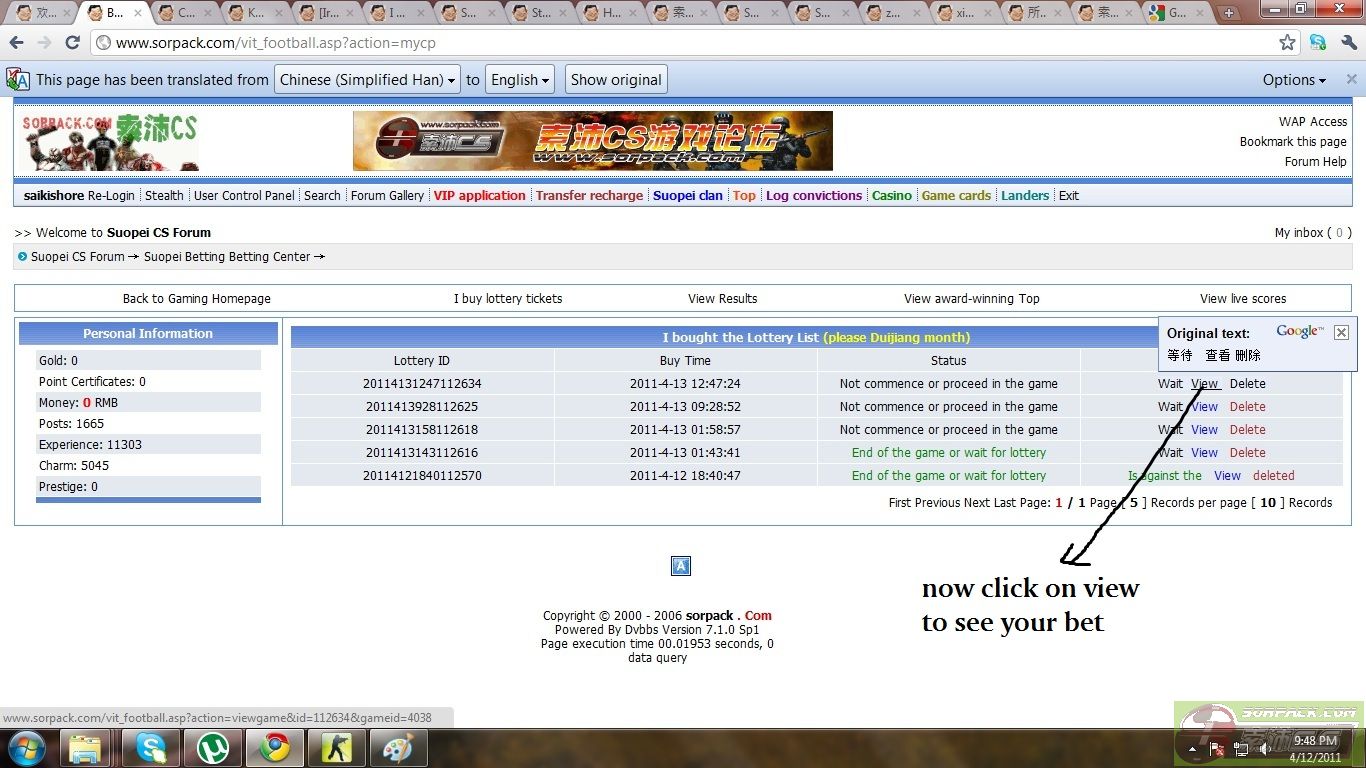This screenshot has width=1366, height=768.
Task: Close the Original text translation popup
Action: pos(1341,332)
